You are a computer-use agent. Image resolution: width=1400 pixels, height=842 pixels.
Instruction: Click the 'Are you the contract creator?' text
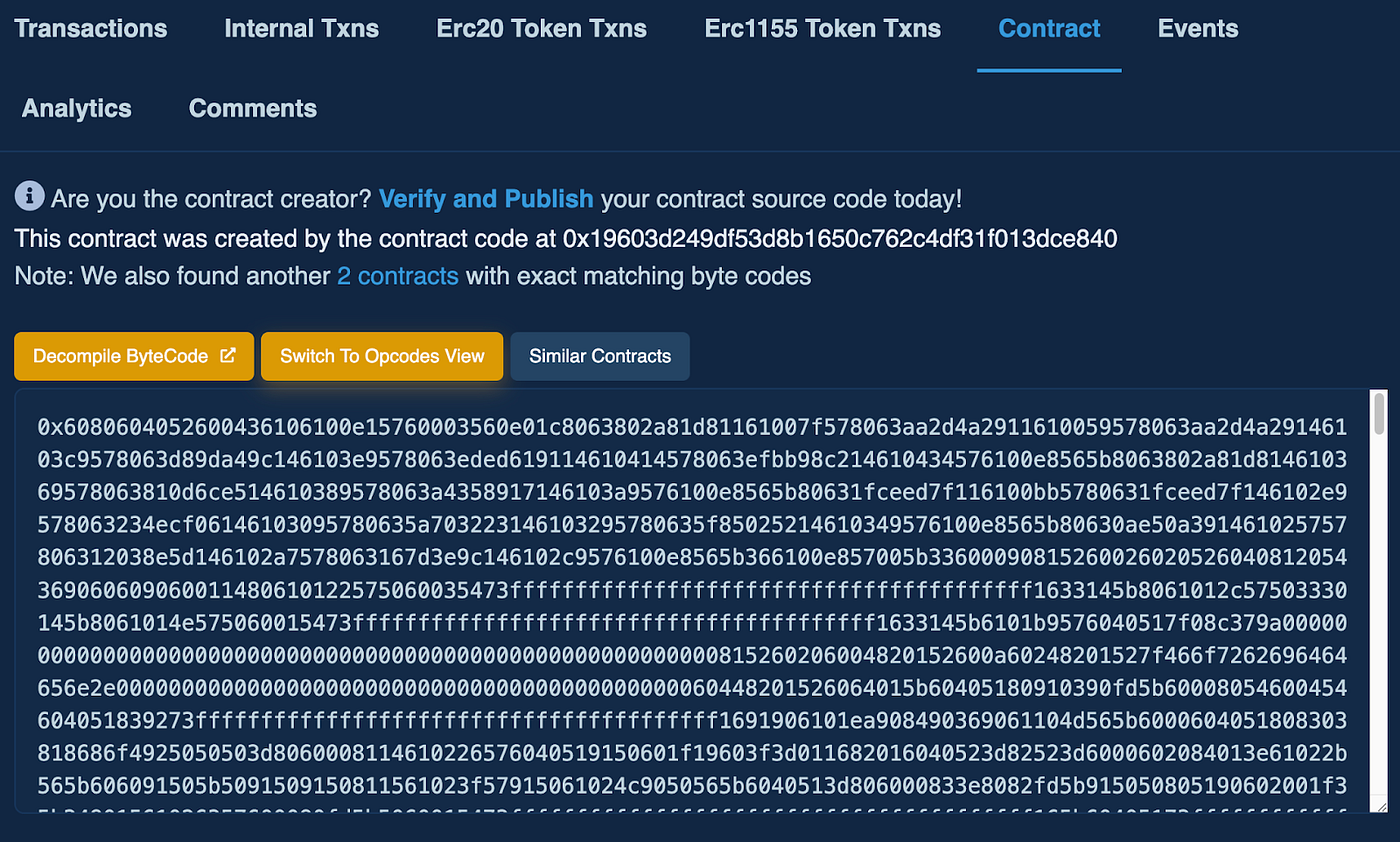tap(211, 198)
